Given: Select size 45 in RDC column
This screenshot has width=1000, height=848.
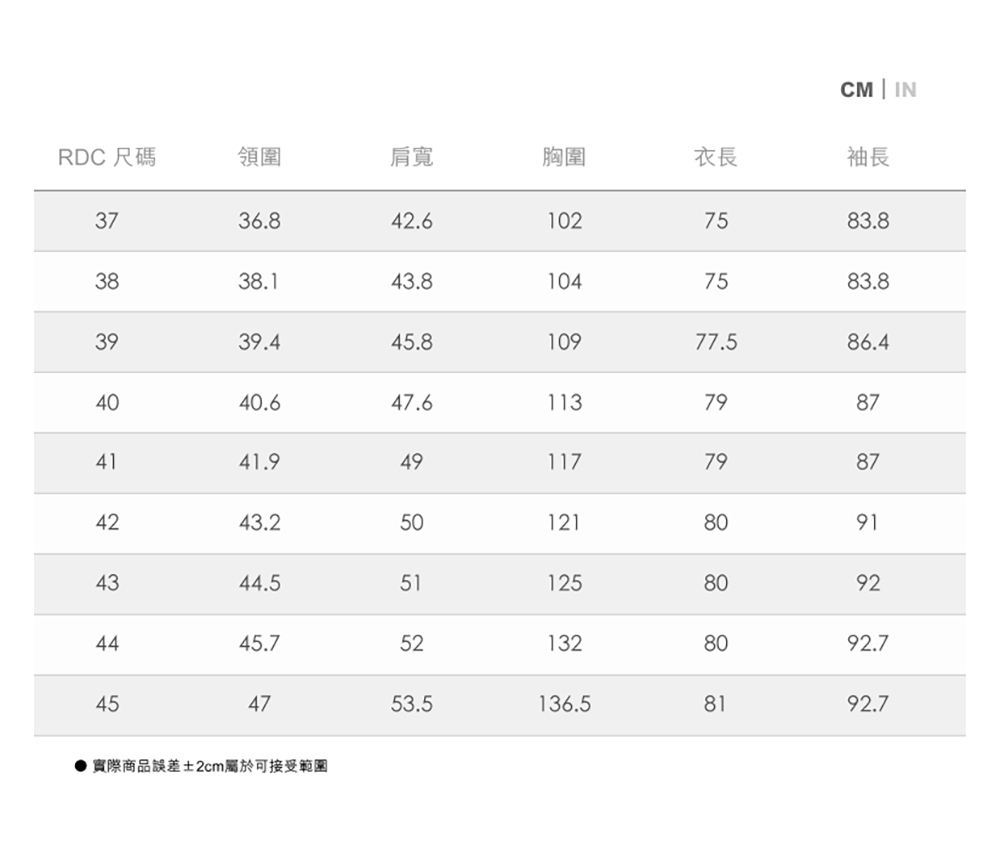Looking at the screenshot, I should coord(107,705).
